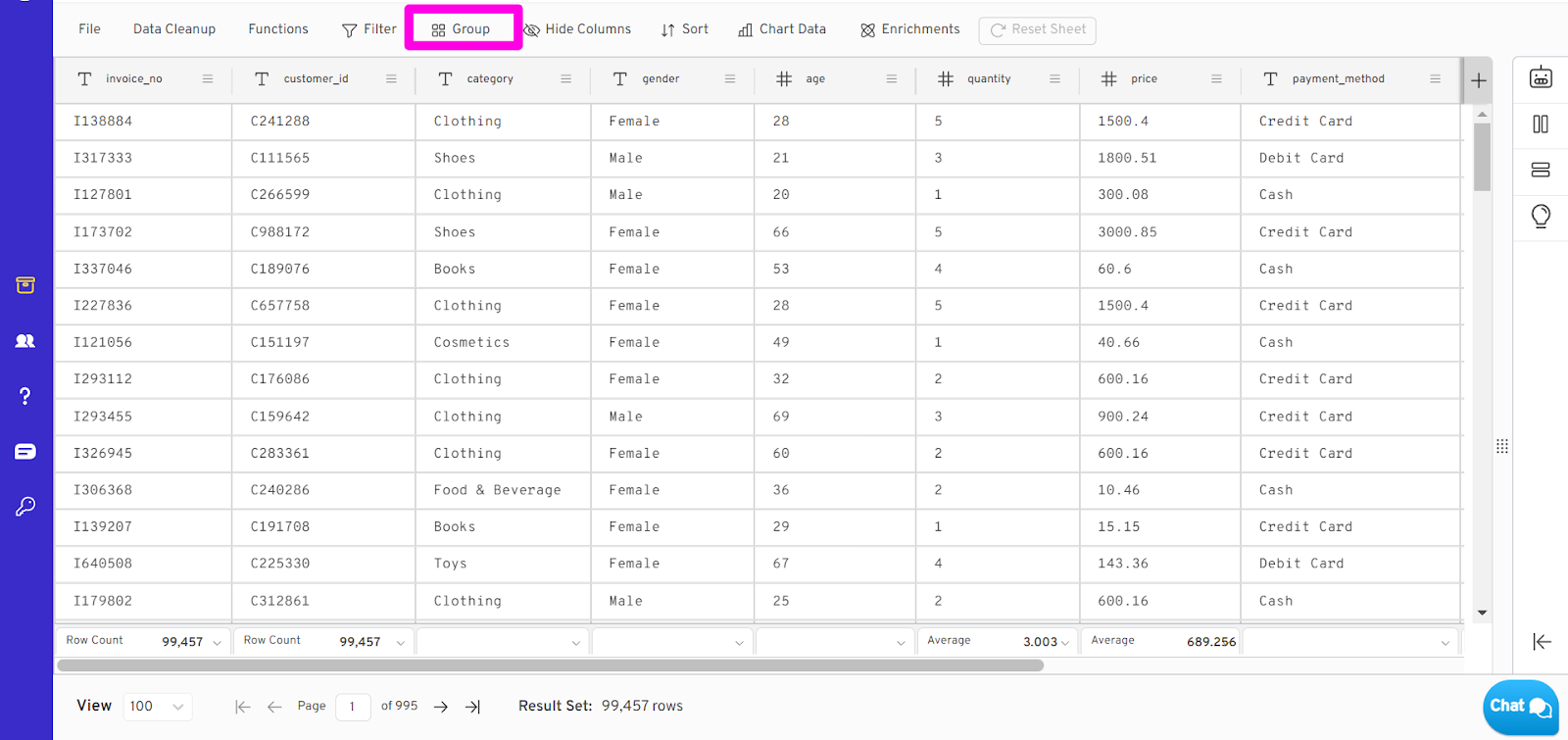Screen dimensions: 1568x740
Task: Go to previous page arrow
Action: tap(274, 707)
